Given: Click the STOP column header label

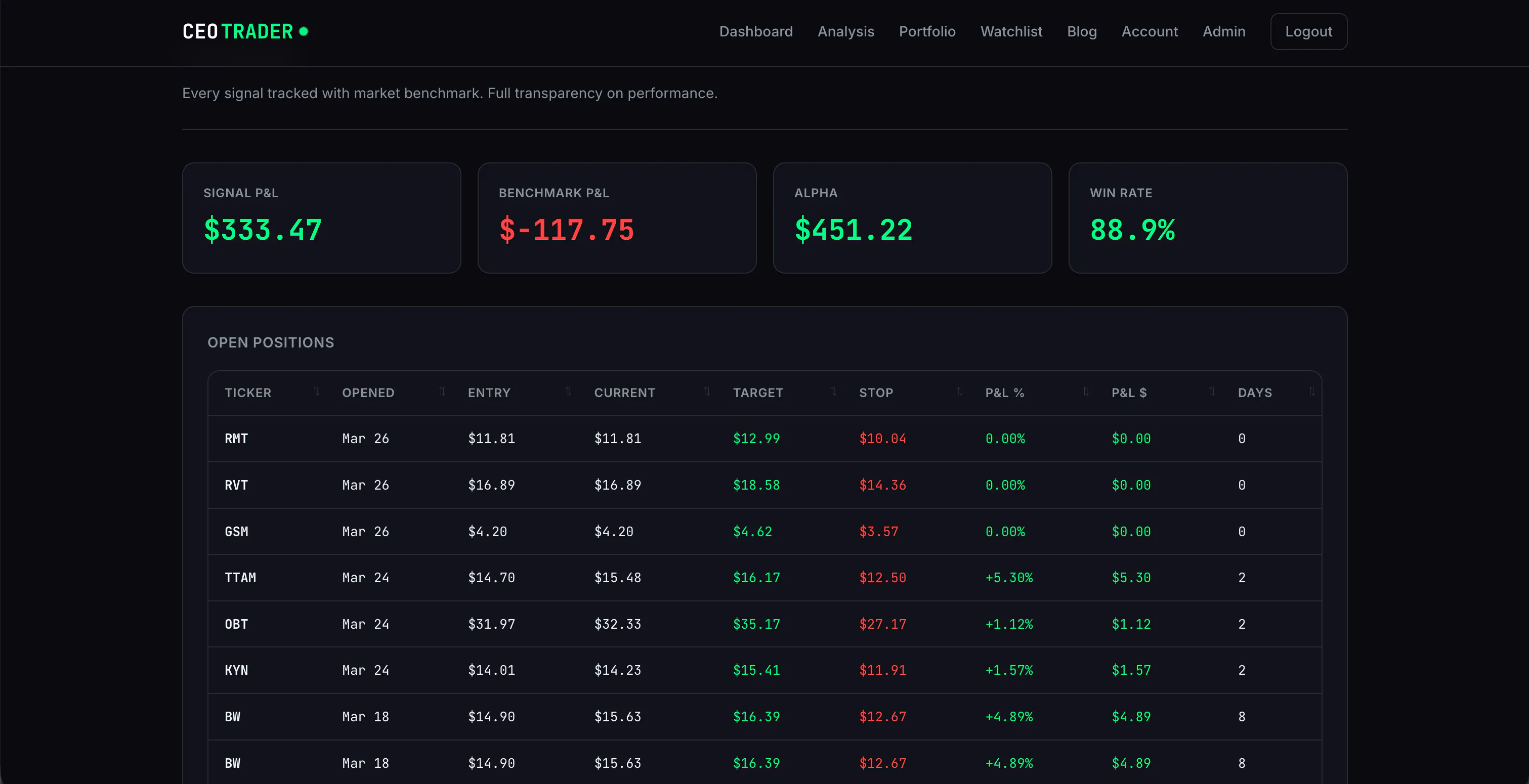Looking at the screenshot, I should tap(876, 393).
